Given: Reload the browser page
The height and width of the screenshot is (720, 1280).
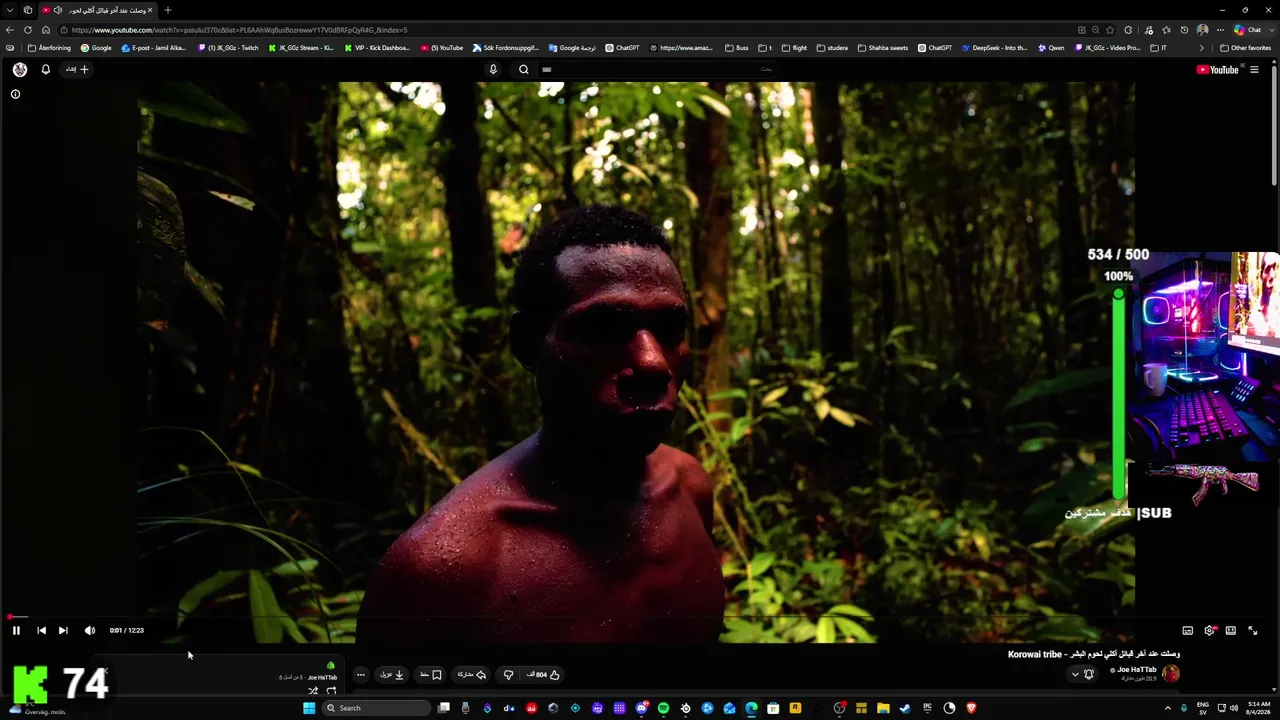Looking at the screenshot, I should coord(28,30).
